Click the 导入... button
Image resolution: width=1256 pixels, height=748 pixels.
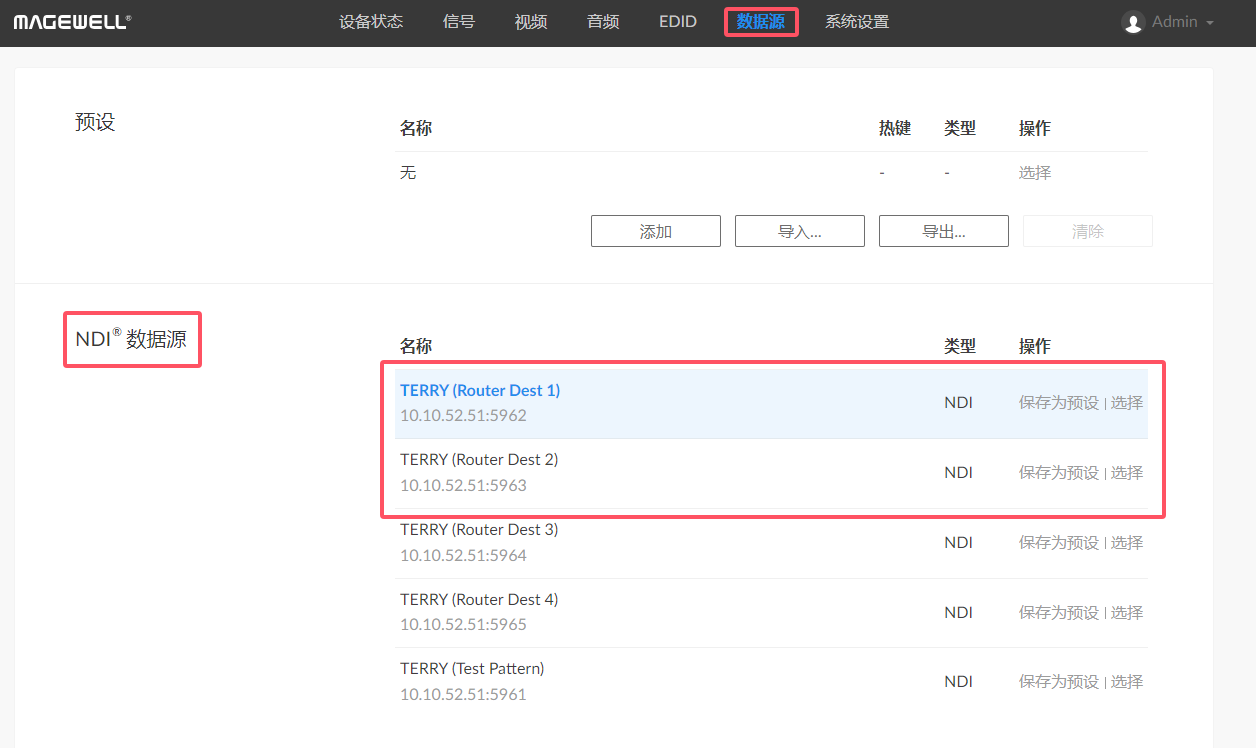point(800,231)
